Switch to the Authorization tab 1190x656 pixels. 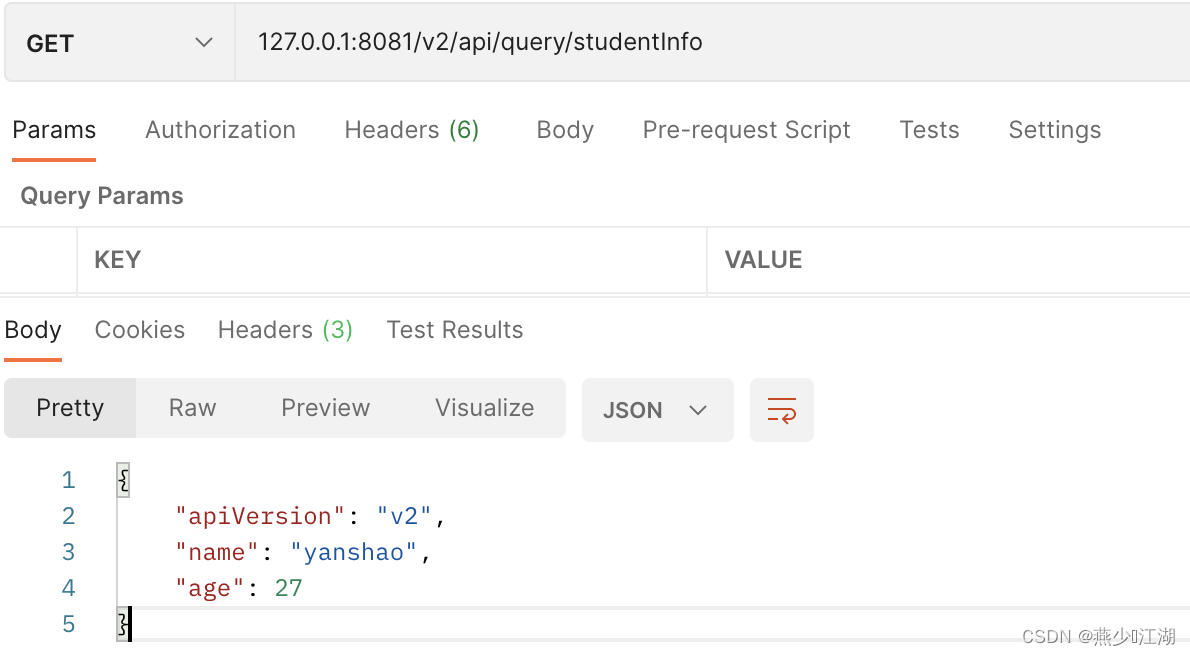click(x=220, y=130)
